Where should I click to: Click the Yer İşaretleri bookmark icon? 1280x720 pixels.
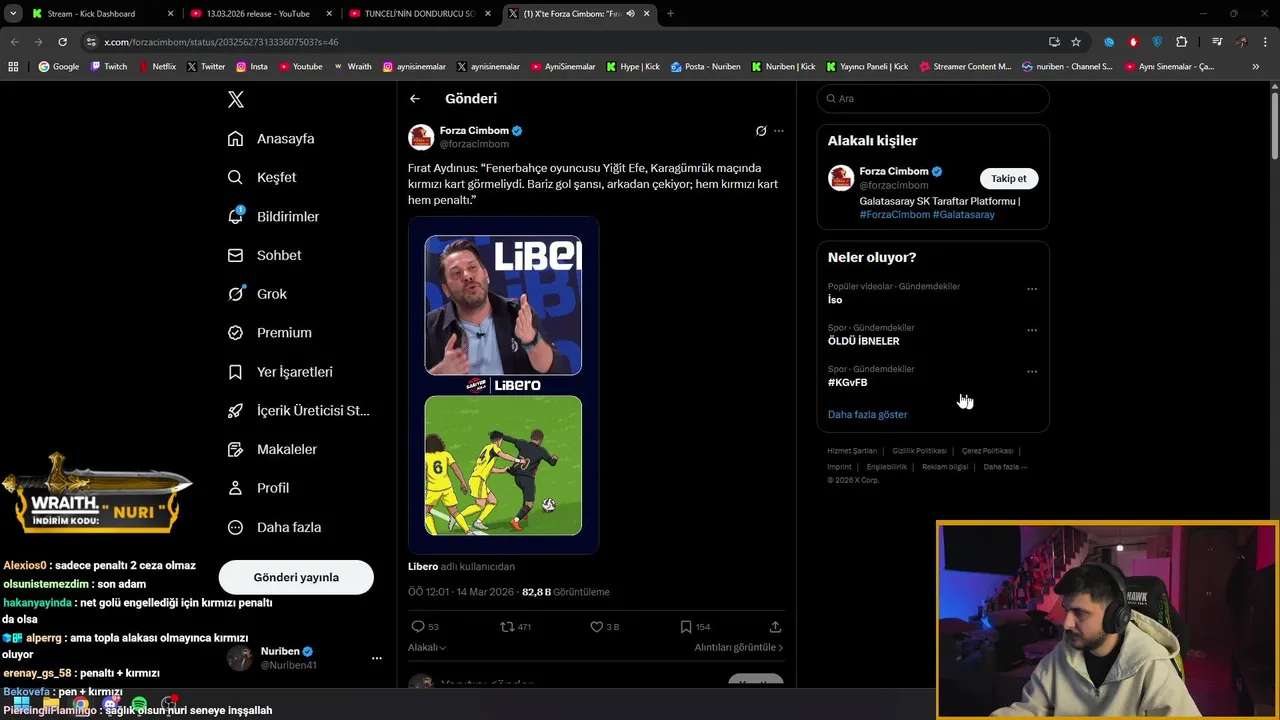(235, 372)
